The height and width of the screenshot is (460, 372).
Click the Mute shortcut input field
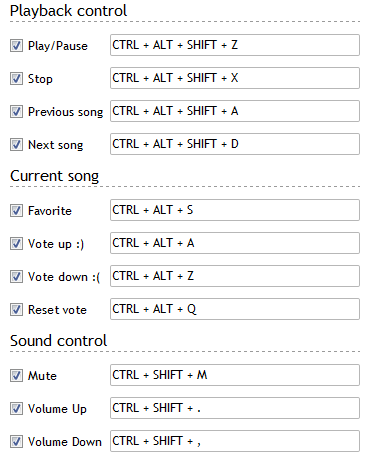pyautogui.click(x=235, y=375)
